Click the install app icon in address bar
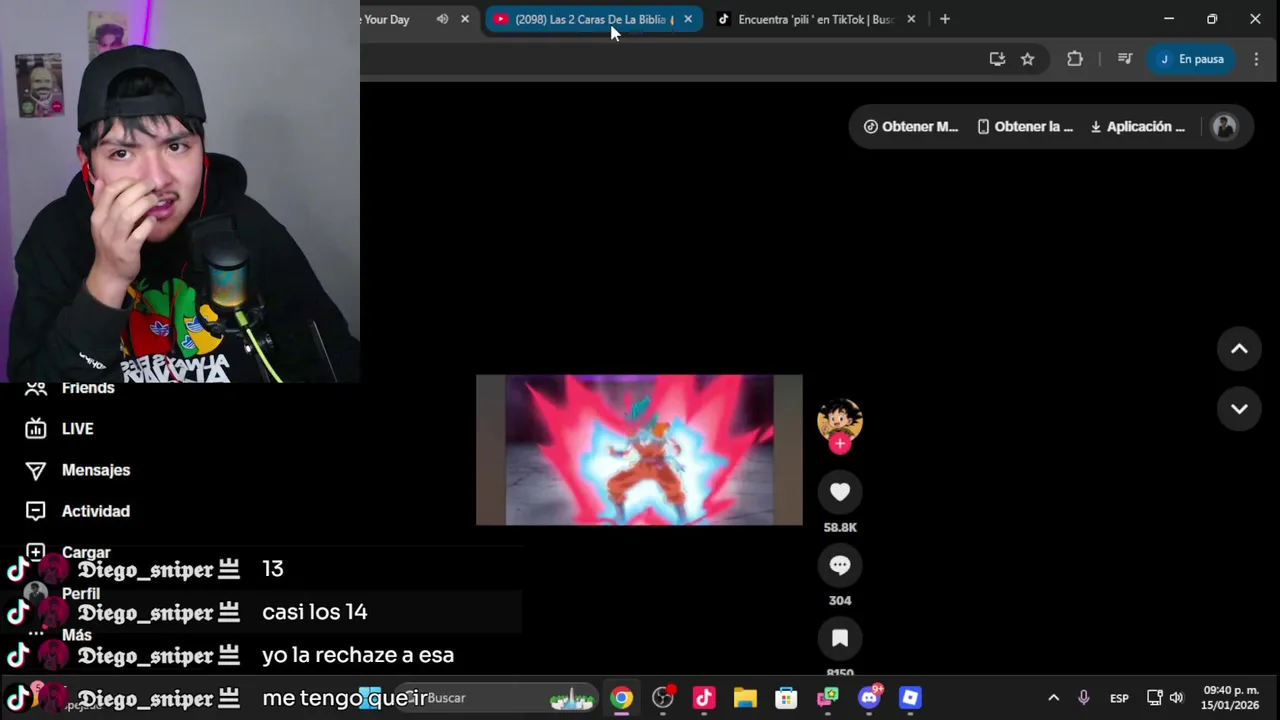Viewport: 1280px width, 720px height. (x=997, y=59)
